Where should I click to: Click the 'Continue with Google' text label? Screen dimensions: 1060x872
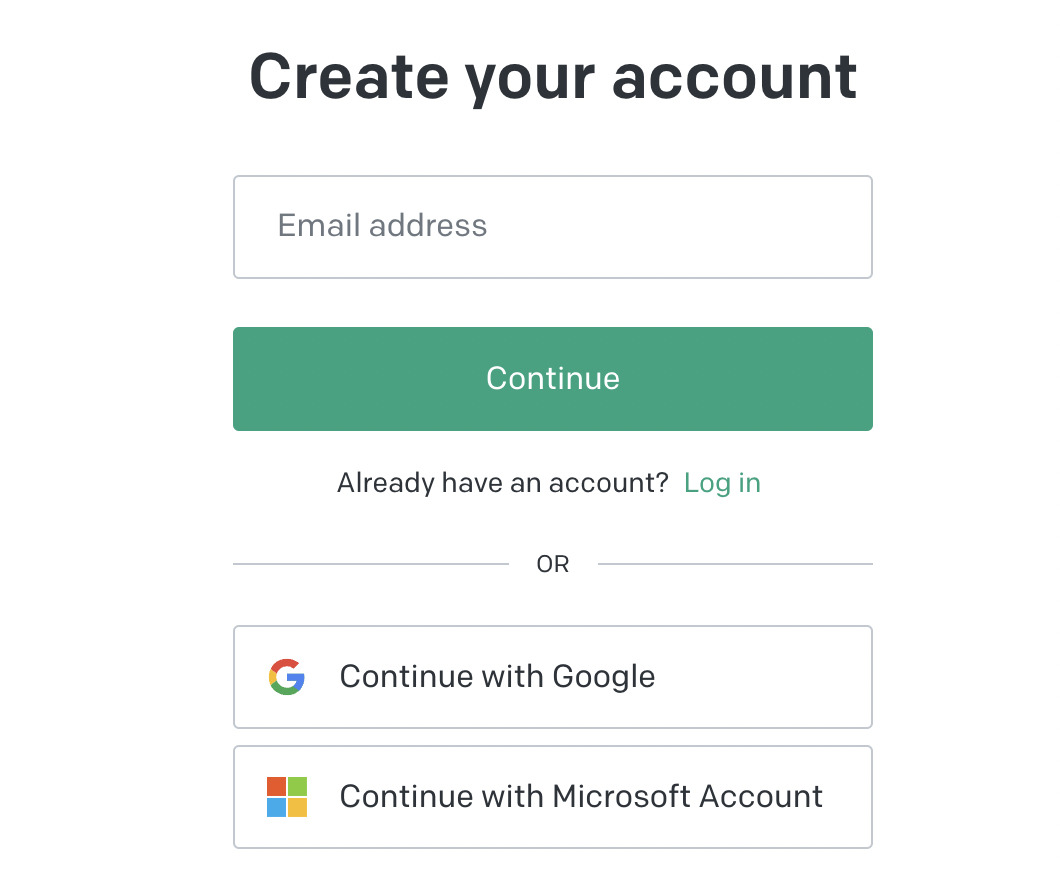pyautogui.click(x=498, y=677)
